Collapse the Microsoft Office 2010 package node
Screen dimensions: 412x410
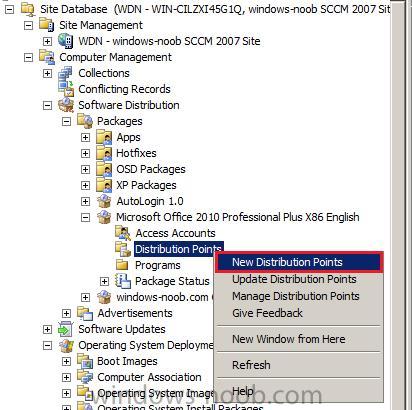click(85, 217)
